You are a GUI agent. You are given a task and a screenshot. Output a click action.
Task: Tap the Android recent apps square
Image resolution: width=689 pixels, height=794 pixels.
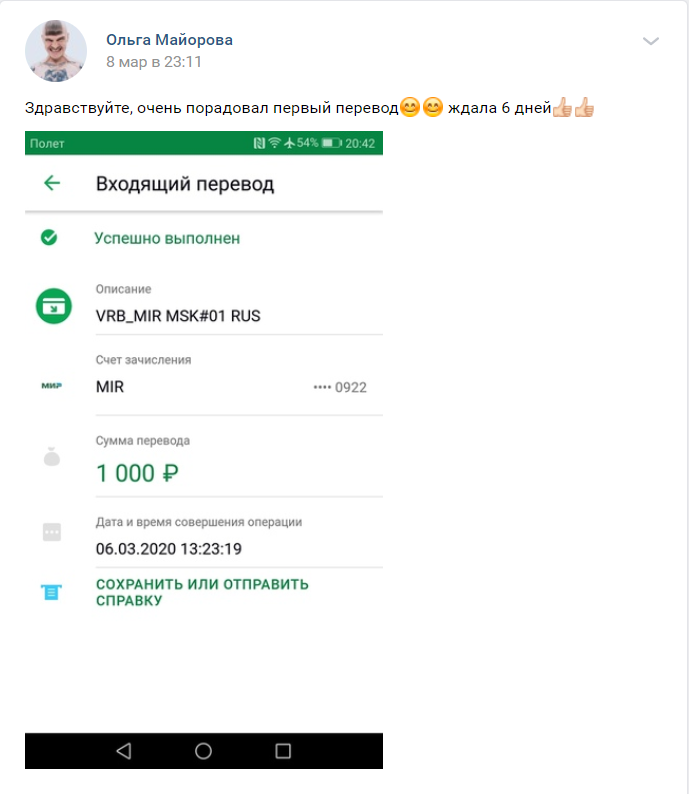click(x=283, y=750)
